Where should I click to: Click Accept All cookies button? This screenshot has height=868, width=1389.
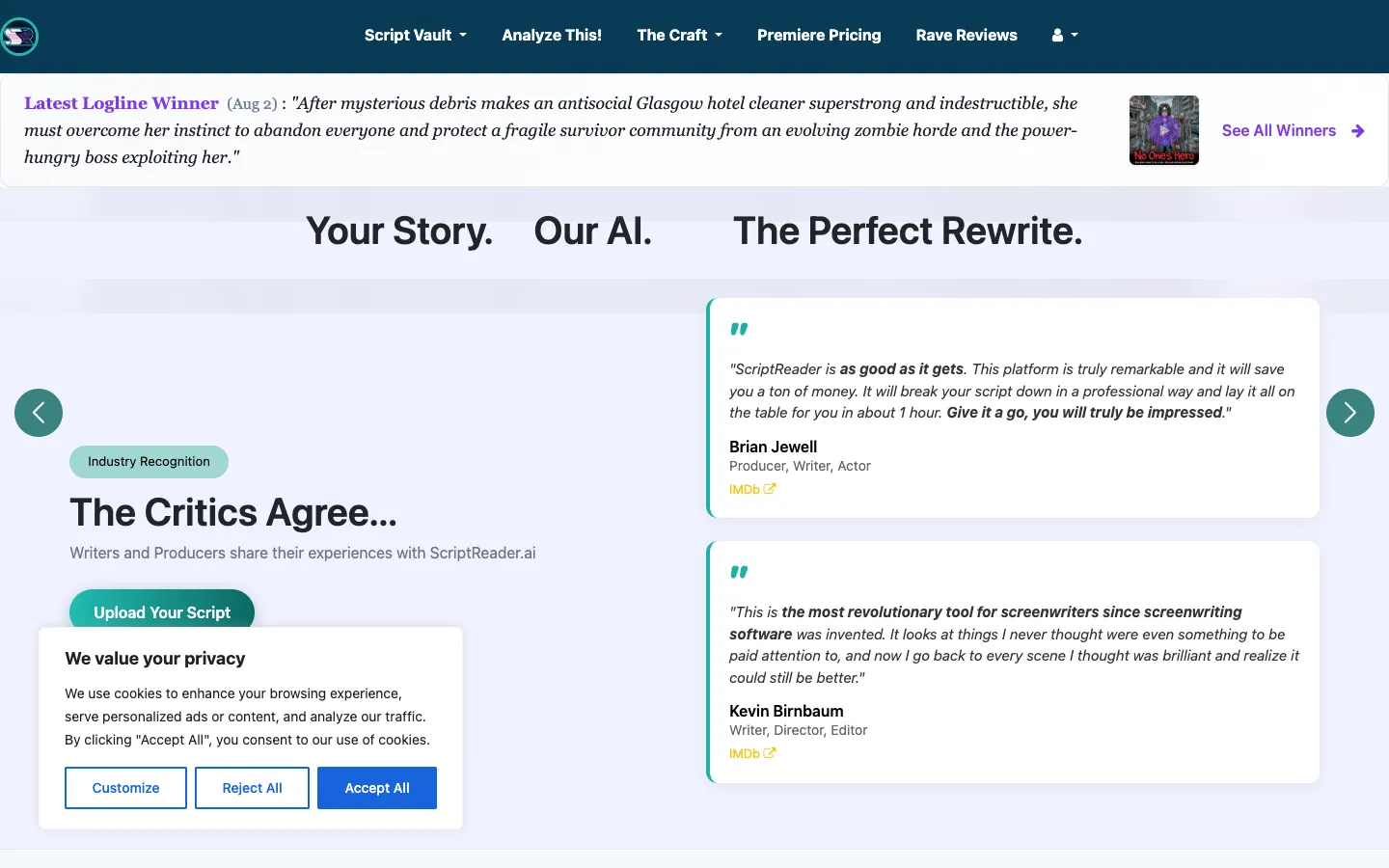pyautogui.click(x=377, y=788)
